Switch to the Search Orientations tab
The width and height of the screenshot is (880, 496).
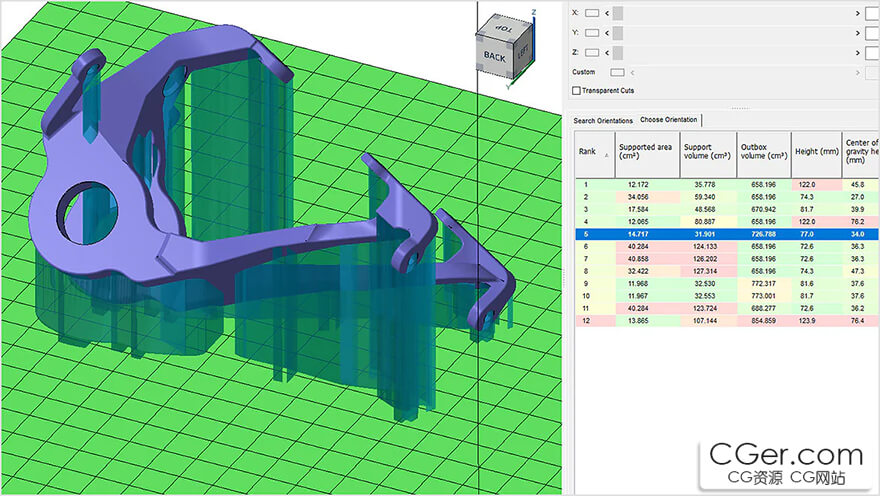(x=603, y=121)
